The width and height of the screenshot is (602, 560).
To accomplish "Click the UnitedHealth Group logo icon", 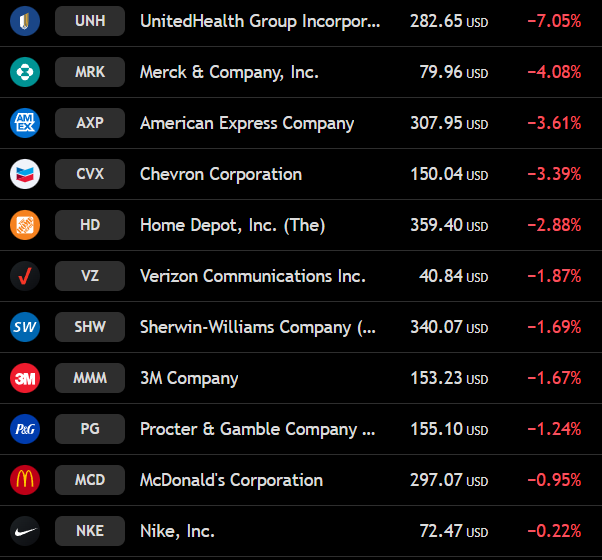I will (25, 21).
